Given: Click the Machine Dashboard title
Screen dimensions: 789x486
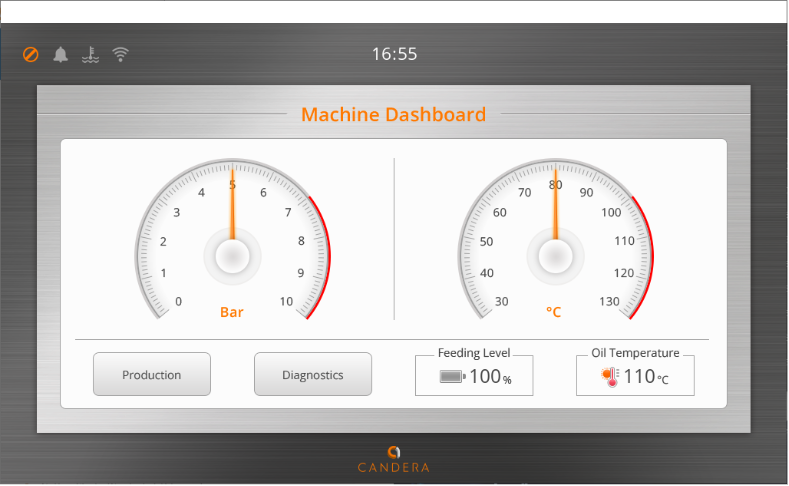Looking at the screenshot, I should [393, 114].
